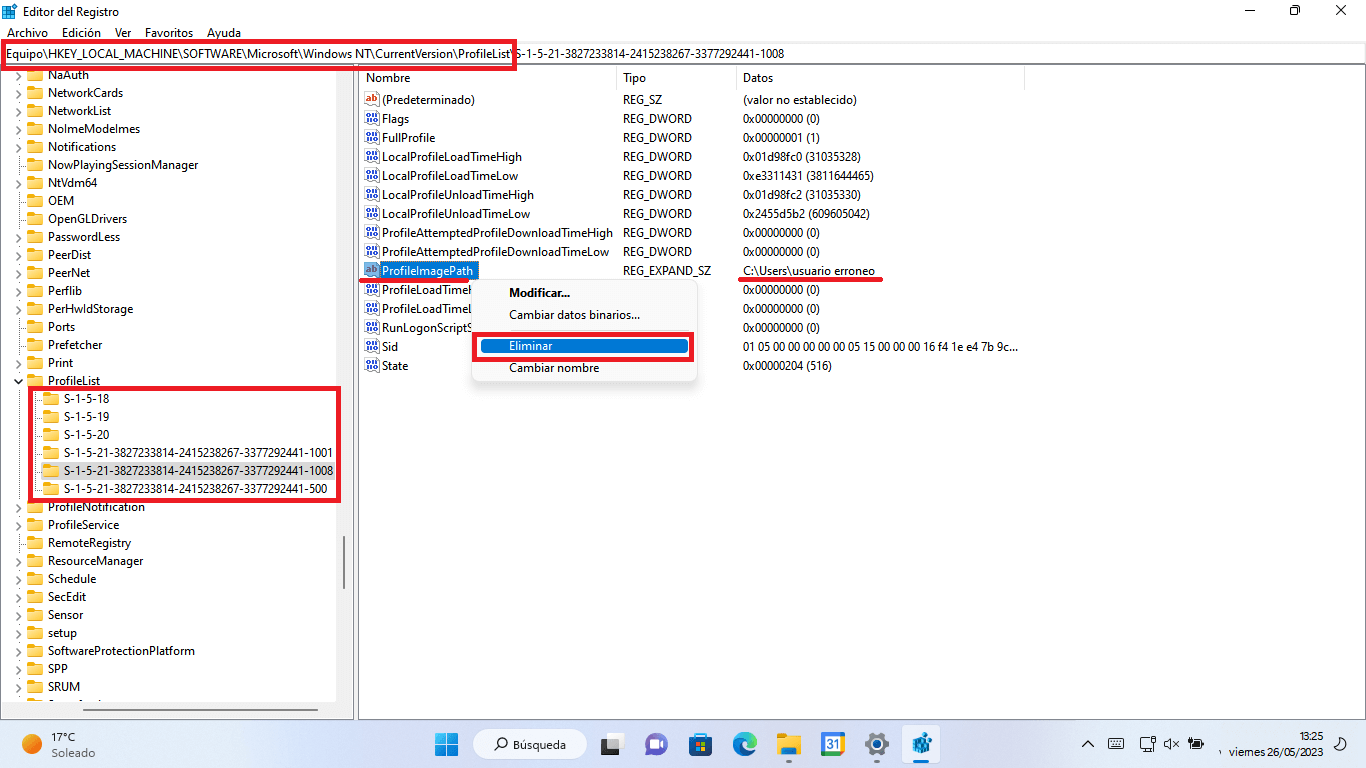
Task: Open the Edición menu
Action: pyautogui.click(x=81, y=33)
